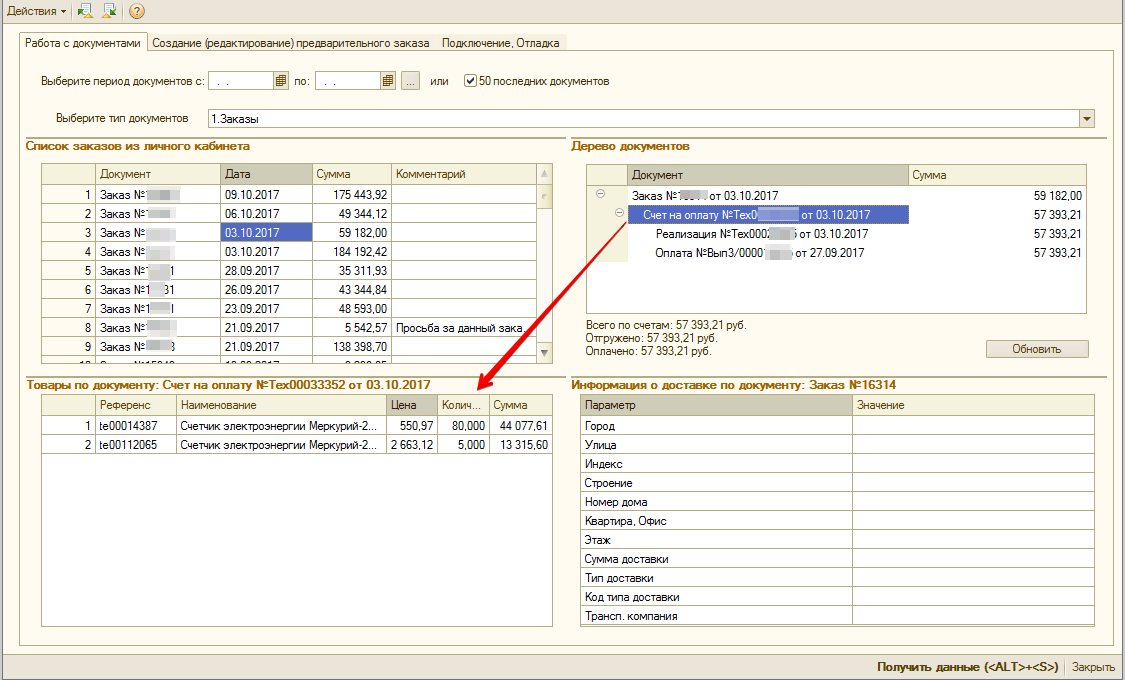The width and height of the screenshot is (1125, 680).
Task: Open calendar picker for period start date
Action: pos(281,81)
